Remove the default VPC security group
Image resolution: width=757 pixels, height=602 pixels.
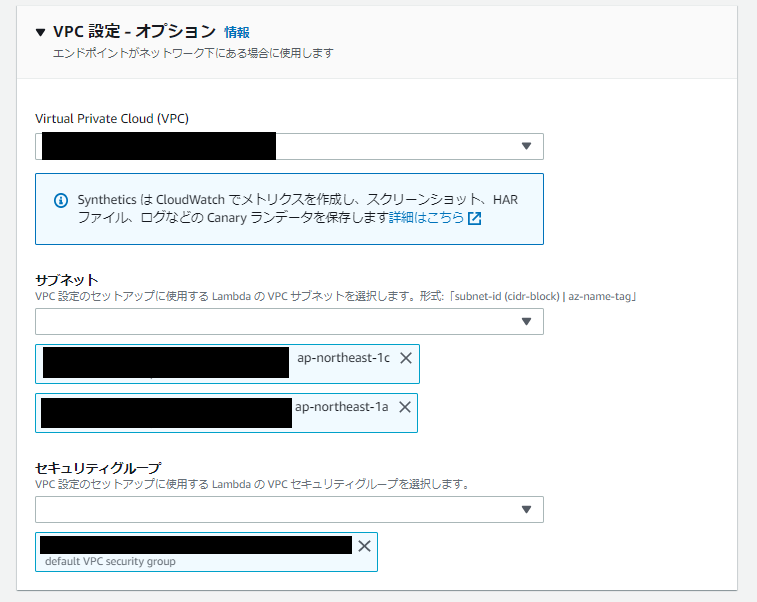(364, 546)
